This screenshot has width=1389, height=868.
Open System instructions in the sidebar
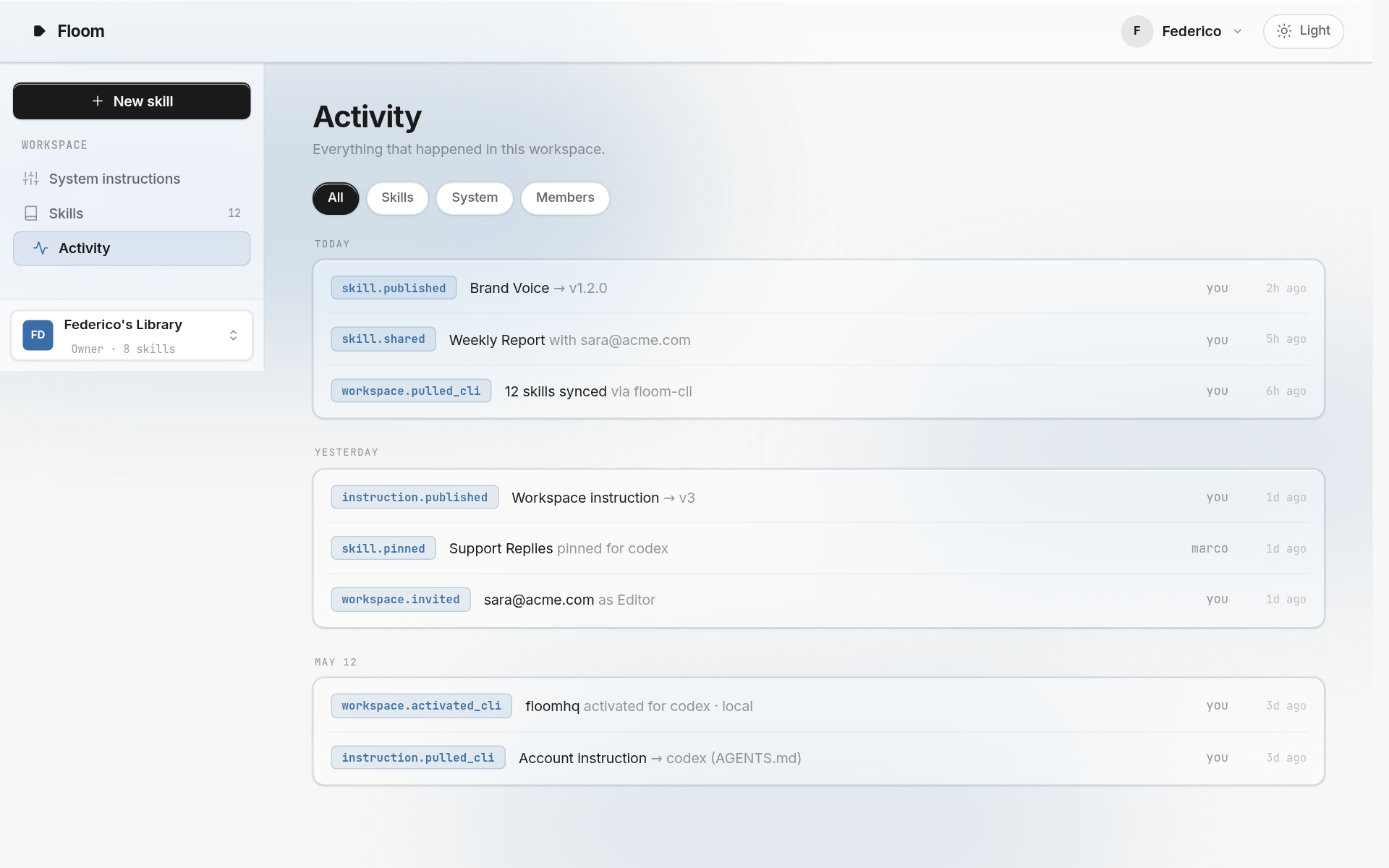132,179
